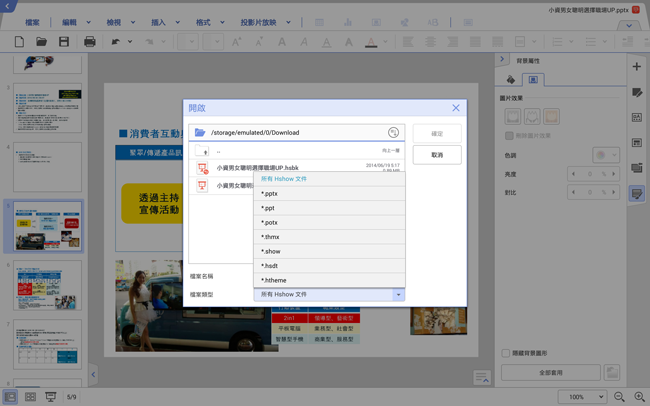
Task: Open the 100% zoom dropdown
Action: pyautogui.click(x=582, y=397)
